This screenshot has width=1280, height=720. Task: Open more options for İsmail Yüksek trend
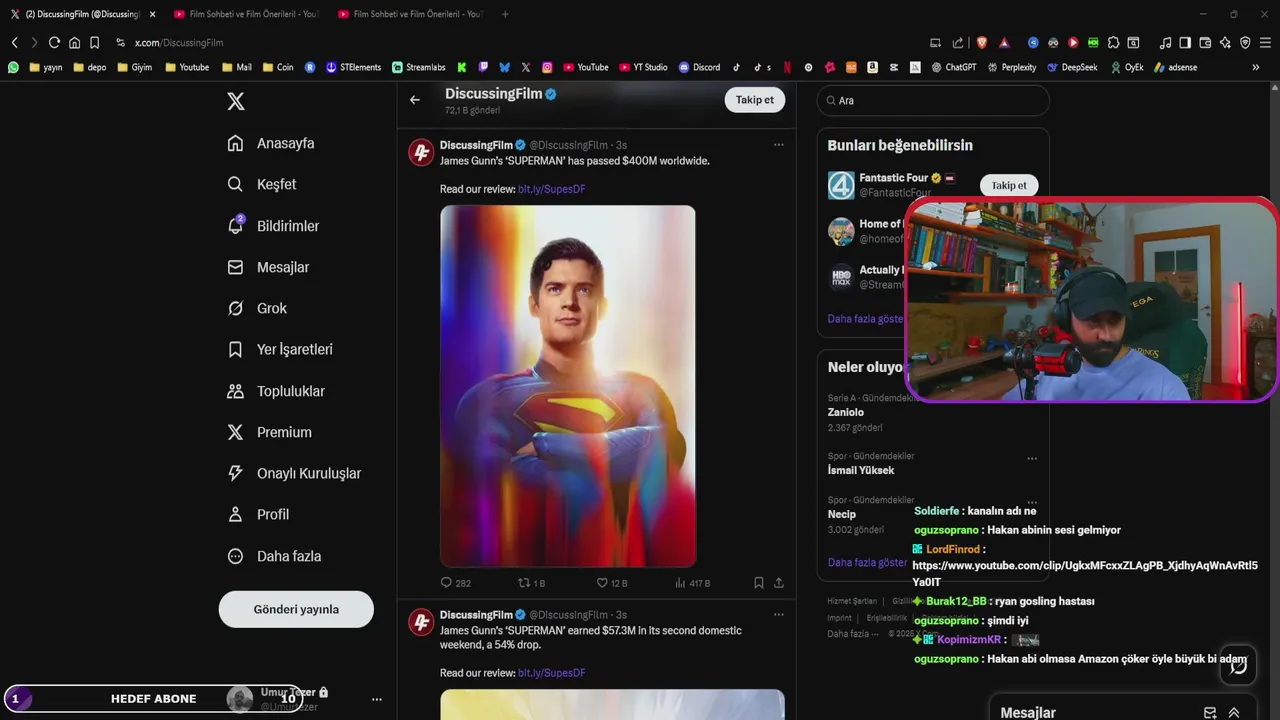click(1032, 458)
